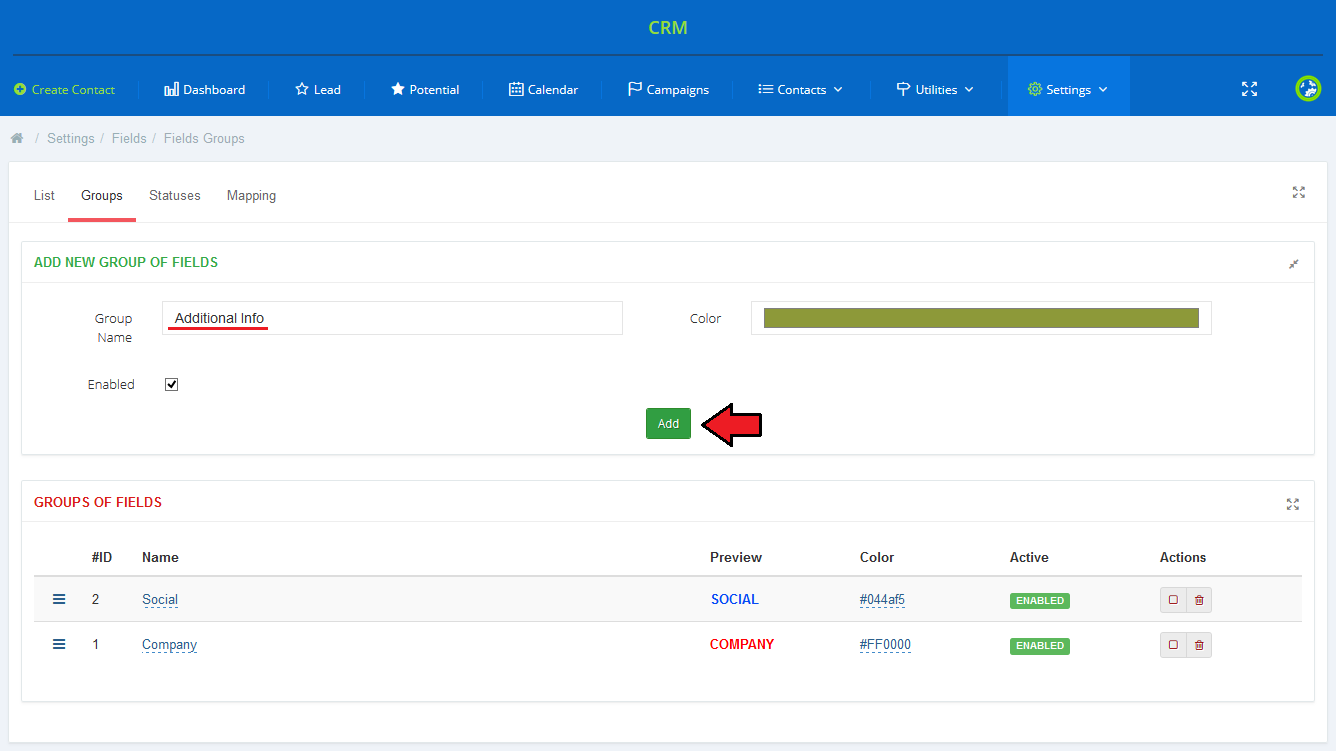This screenshot has width=1336, height=751.
Task: Edit the #FF0000 color value
Action: (x=885, y=645)
